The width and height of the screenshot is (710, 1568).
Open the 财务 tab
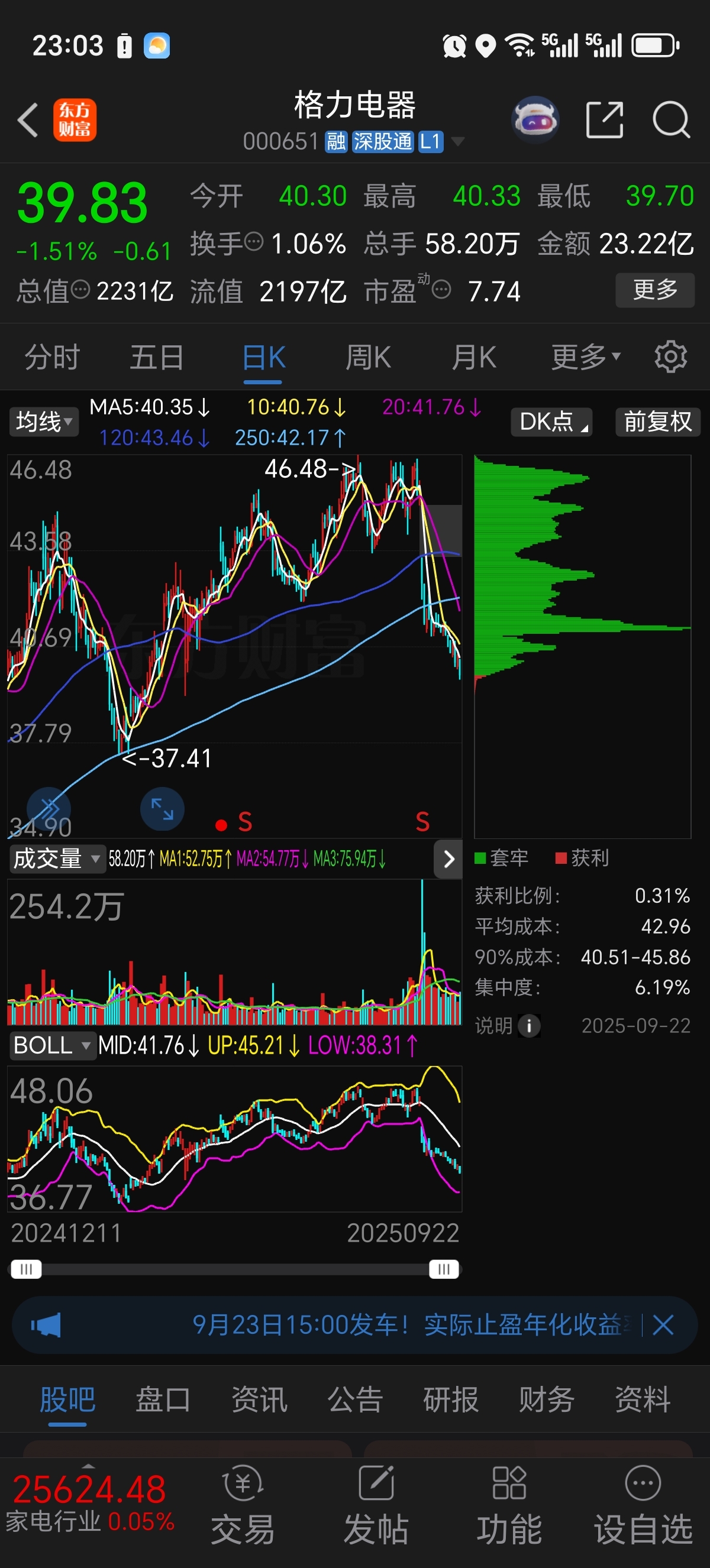(x=547, y=1399)
